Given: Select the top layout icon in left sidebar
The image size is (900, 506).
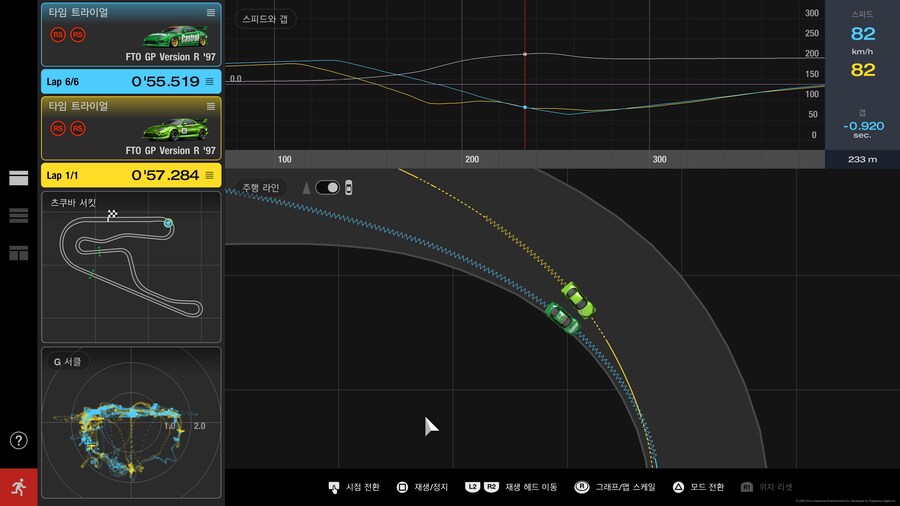Looking at the screenshot, I should tap(18, 178).
